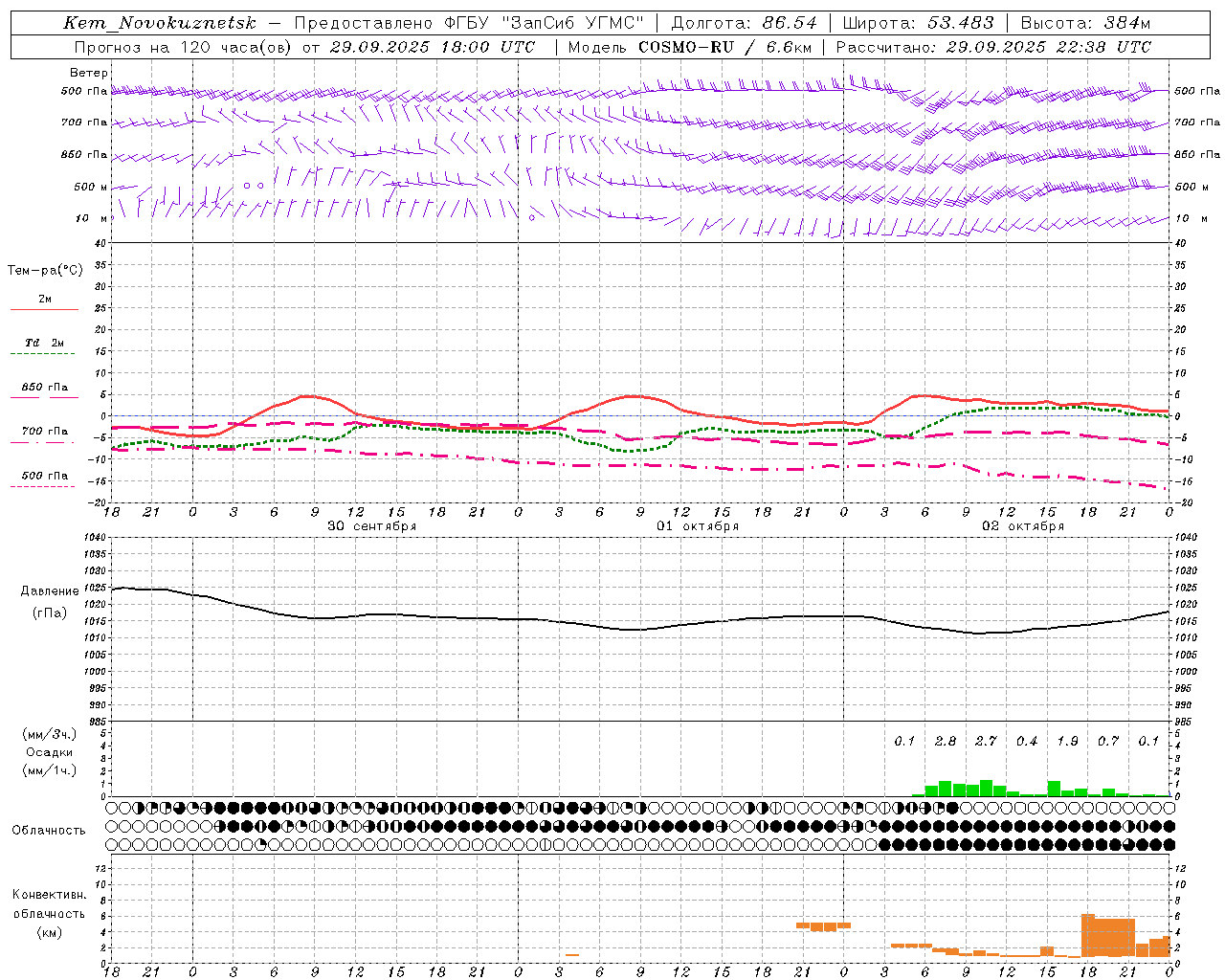1225x980 pixels.
Task: Click the 0.7 three-hour precipitation value
Action: click(x=1108, y=742)
